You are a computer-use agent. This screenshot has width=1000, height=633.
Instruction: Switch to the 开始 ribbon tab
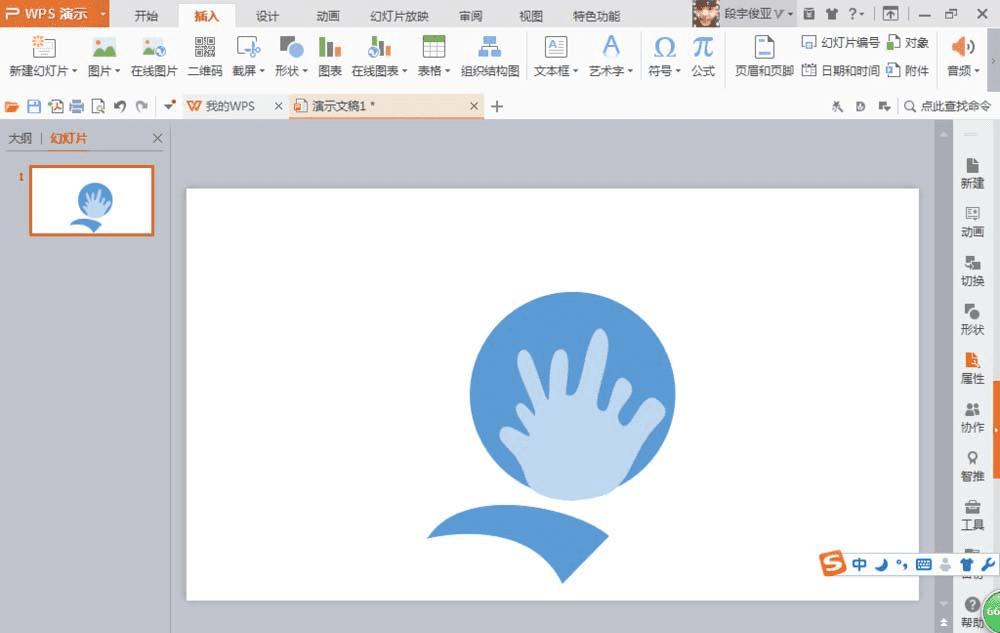tap(146, 16)
